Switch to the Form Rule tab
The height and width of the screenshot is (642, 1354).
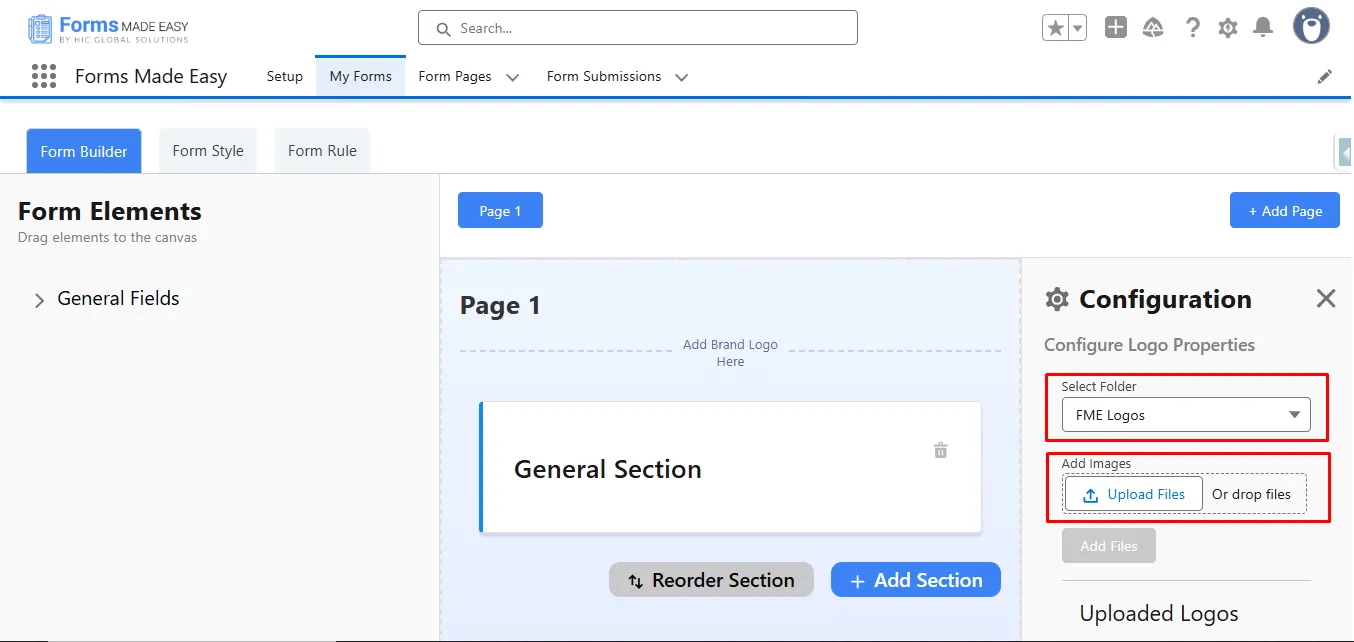tap(322, 151)
